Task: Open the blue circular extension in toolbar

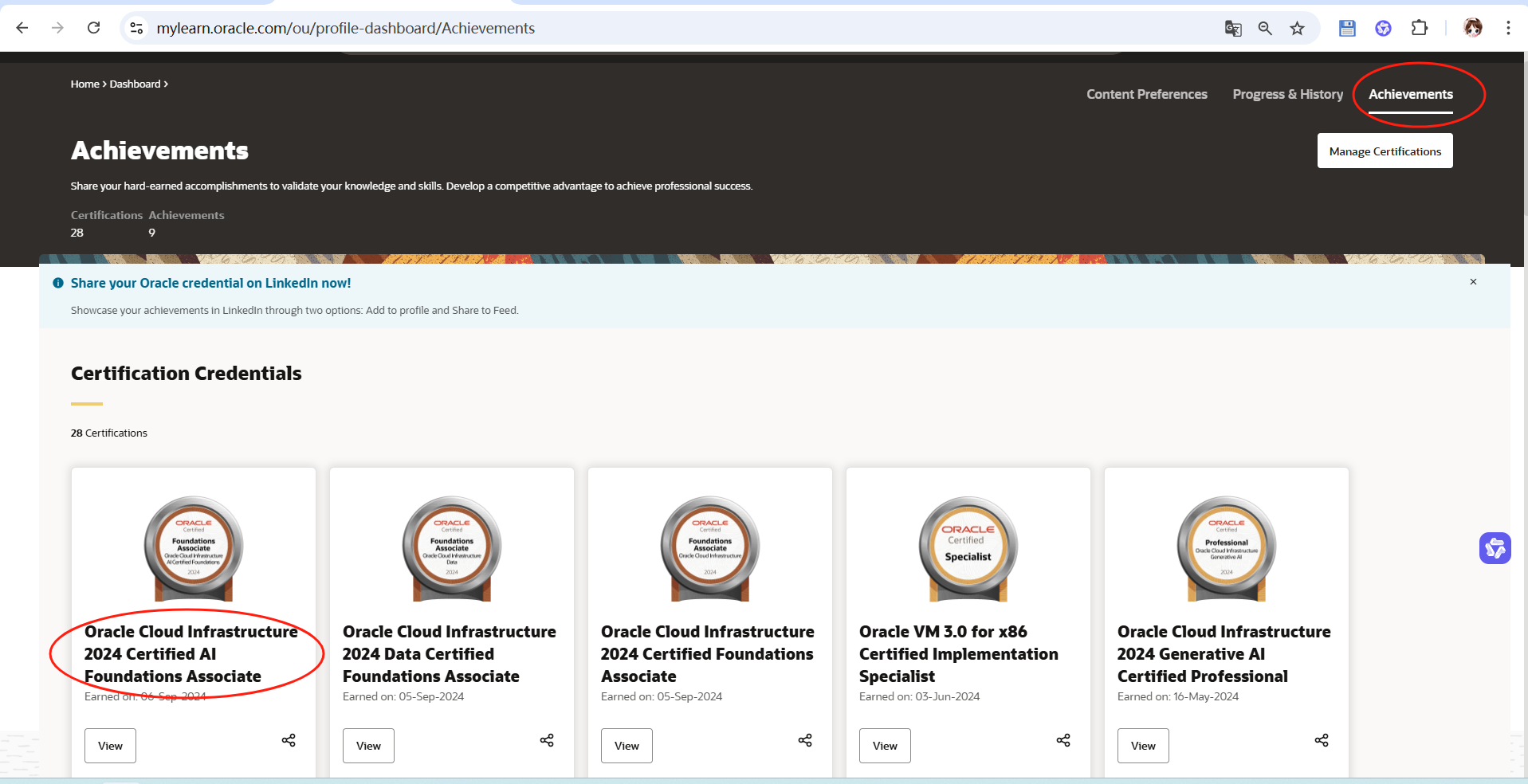Action: (1383, 29)
